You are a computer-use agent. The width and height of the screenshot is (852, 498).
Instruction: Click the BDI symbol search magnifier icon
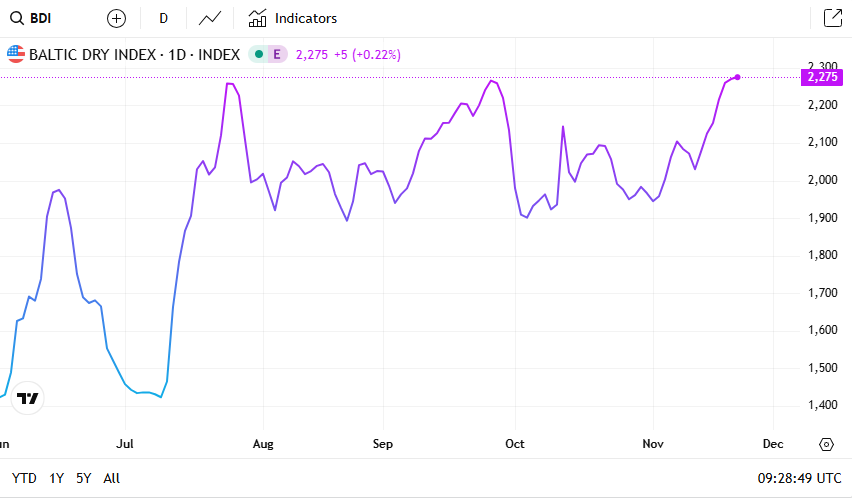pos(17,18)
